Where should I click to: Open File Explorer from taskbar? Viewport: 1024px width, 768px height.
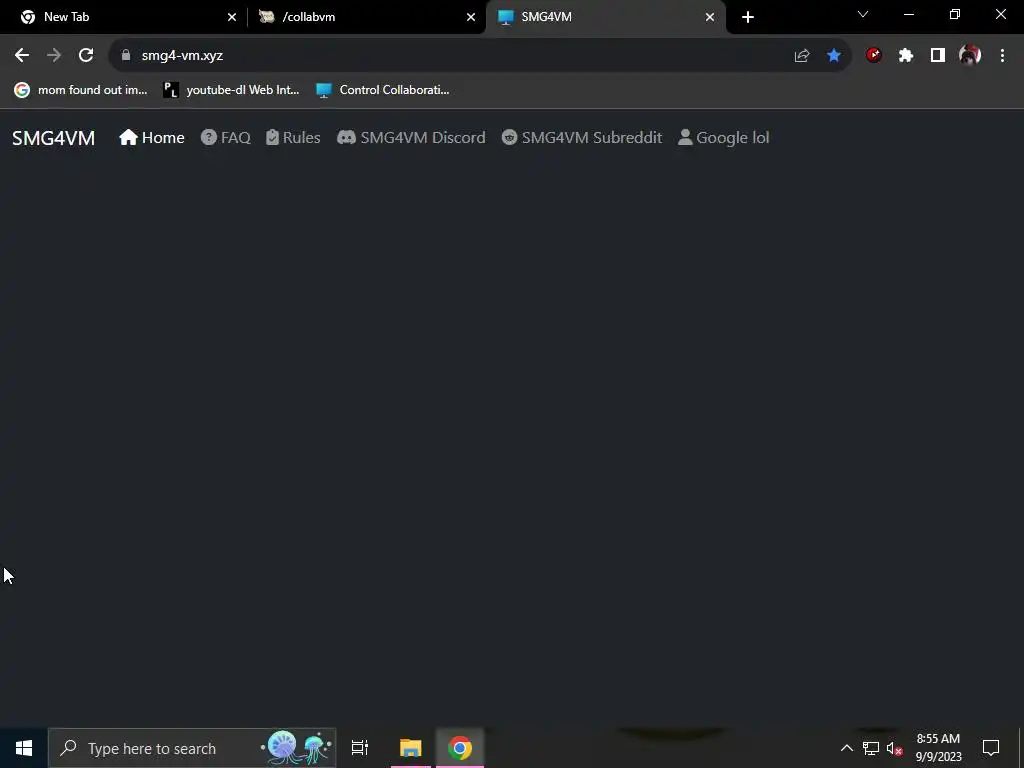click(411, 748)
